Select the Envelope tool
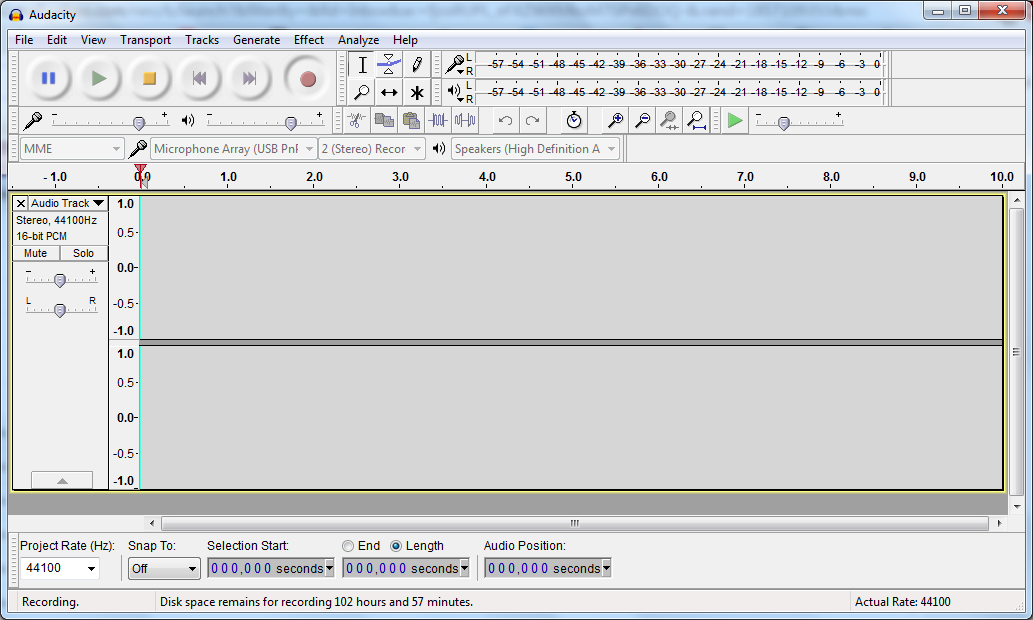The image size is (1033, 620). 389,63
